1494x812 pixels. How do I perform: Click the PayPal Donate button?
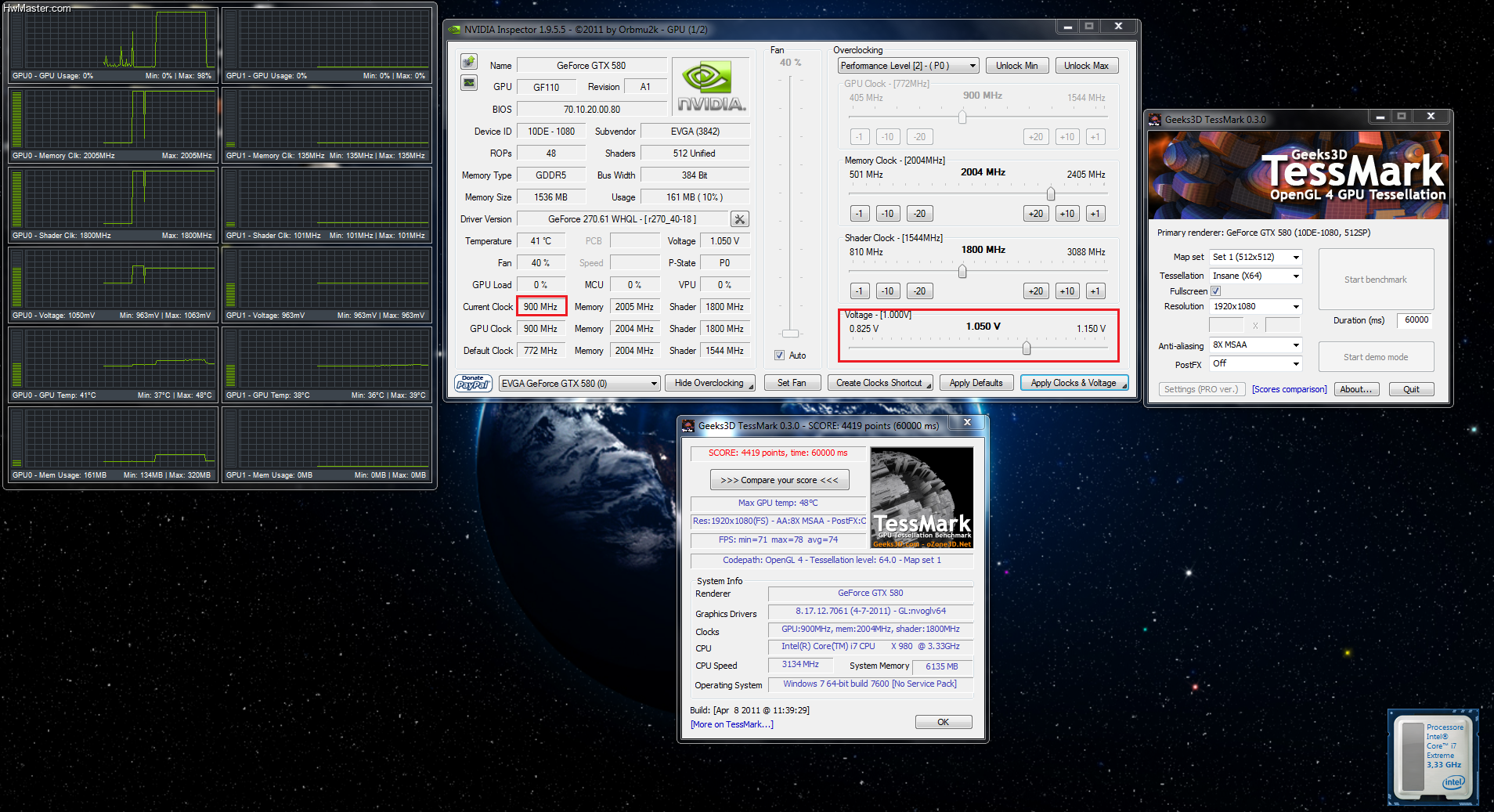coord(473,383)
